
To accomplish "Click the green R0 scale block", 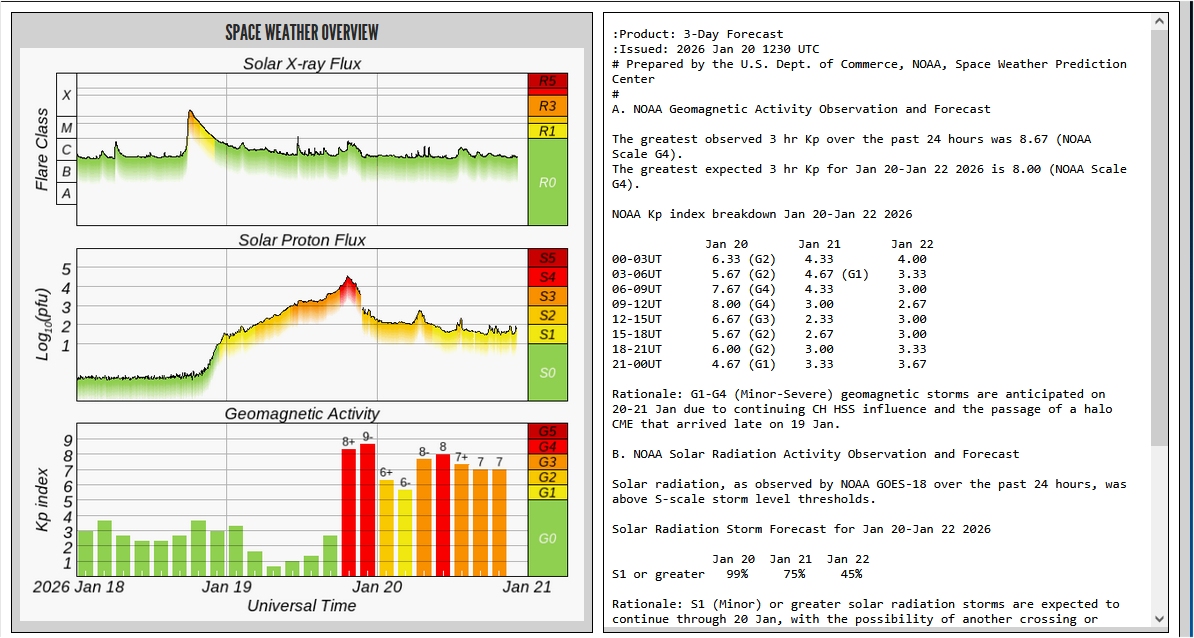I will click(x=547, y=182).
